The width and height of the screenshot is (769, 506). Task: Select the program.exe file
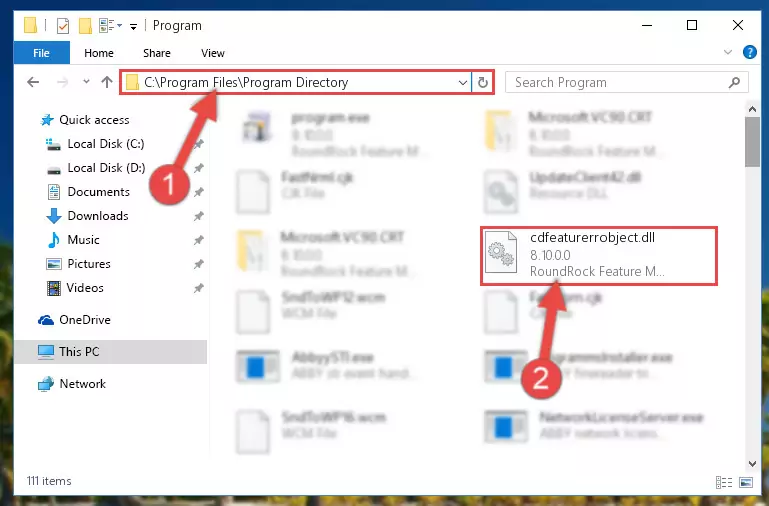coord(331,133)
